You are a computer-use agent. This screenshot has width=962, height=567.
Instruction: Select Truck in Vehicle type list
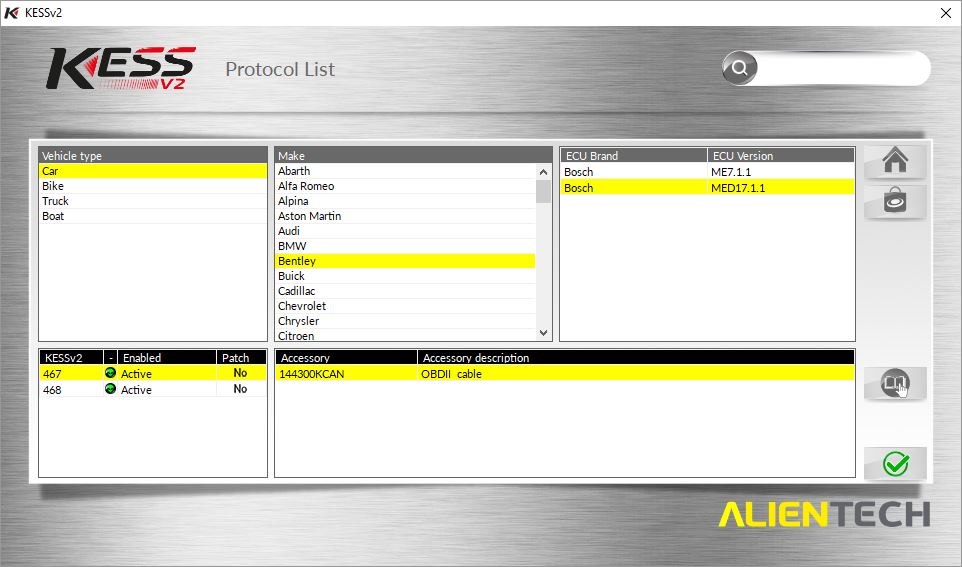point(56,201)
